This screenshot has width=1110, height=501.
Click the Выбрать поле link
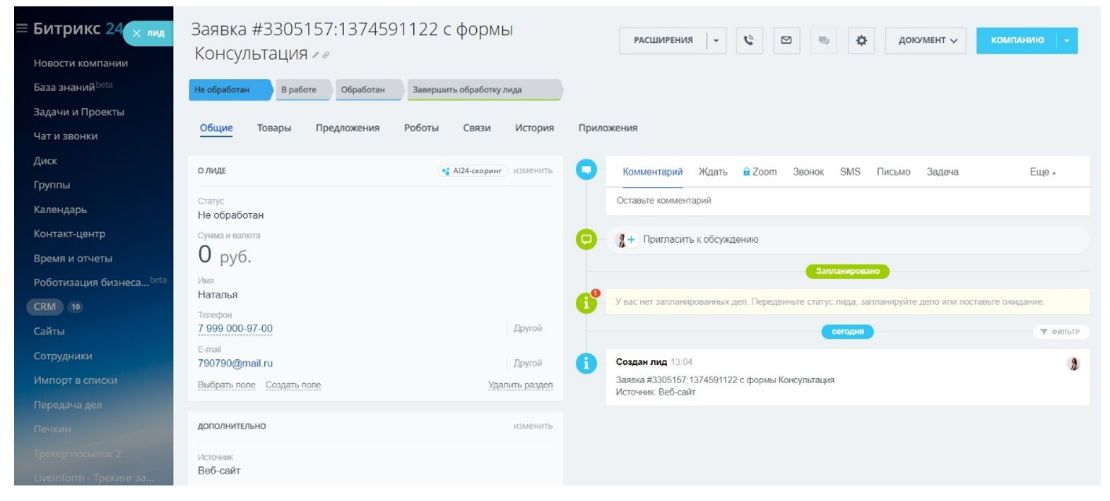(x=227, y=385)
